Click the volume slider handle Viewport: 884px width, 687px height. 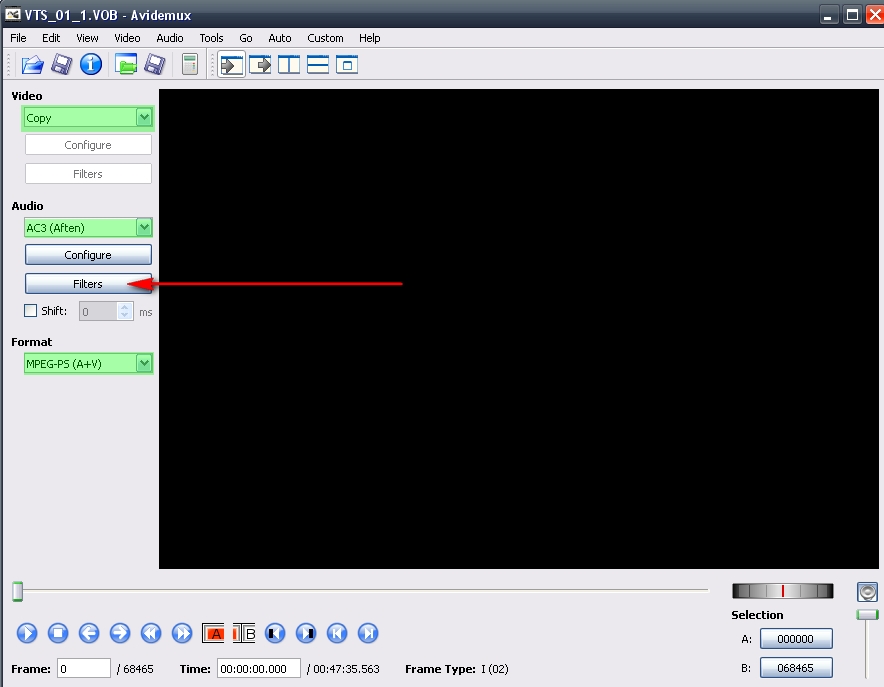[x=867, y=614]
